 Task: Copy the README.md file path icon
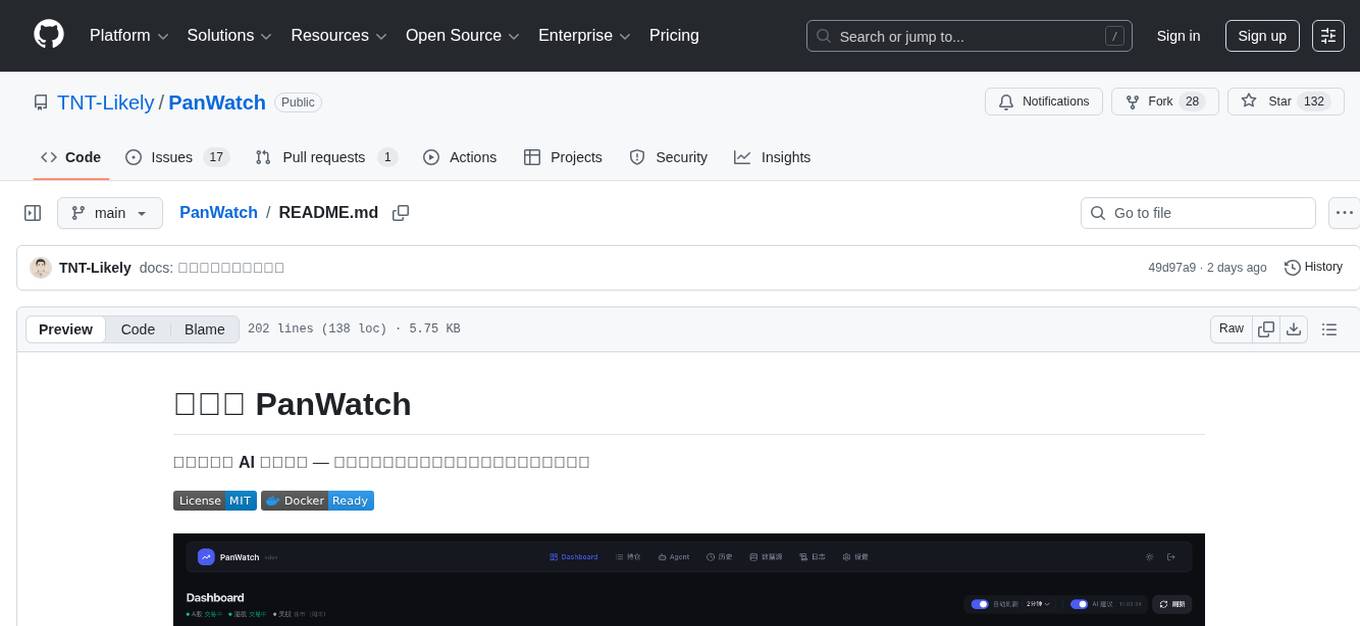pos(401,212)
